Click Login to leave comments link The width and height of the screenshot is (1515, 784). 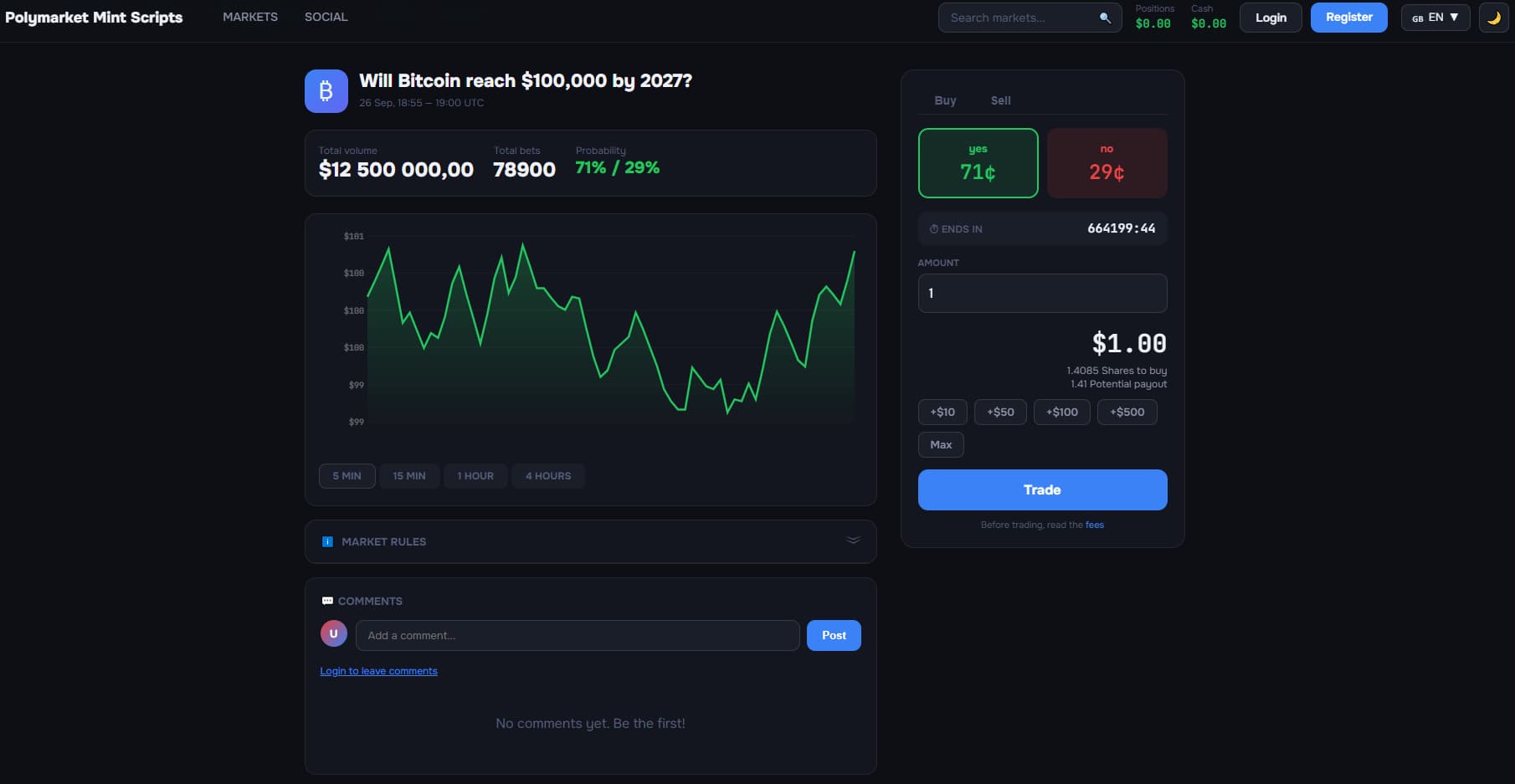point(378,671)
